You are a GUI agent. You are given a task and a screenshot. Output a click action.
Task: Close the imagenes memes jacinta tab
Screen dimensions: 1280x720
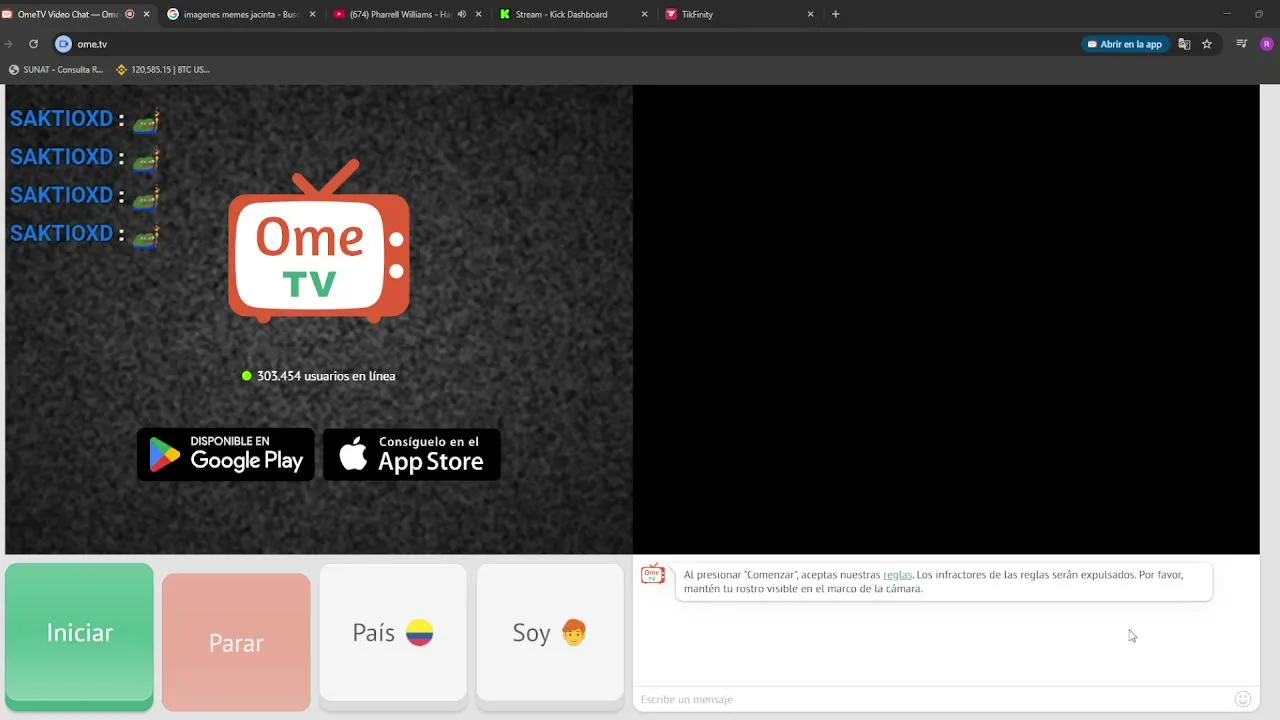coord(312,14)
